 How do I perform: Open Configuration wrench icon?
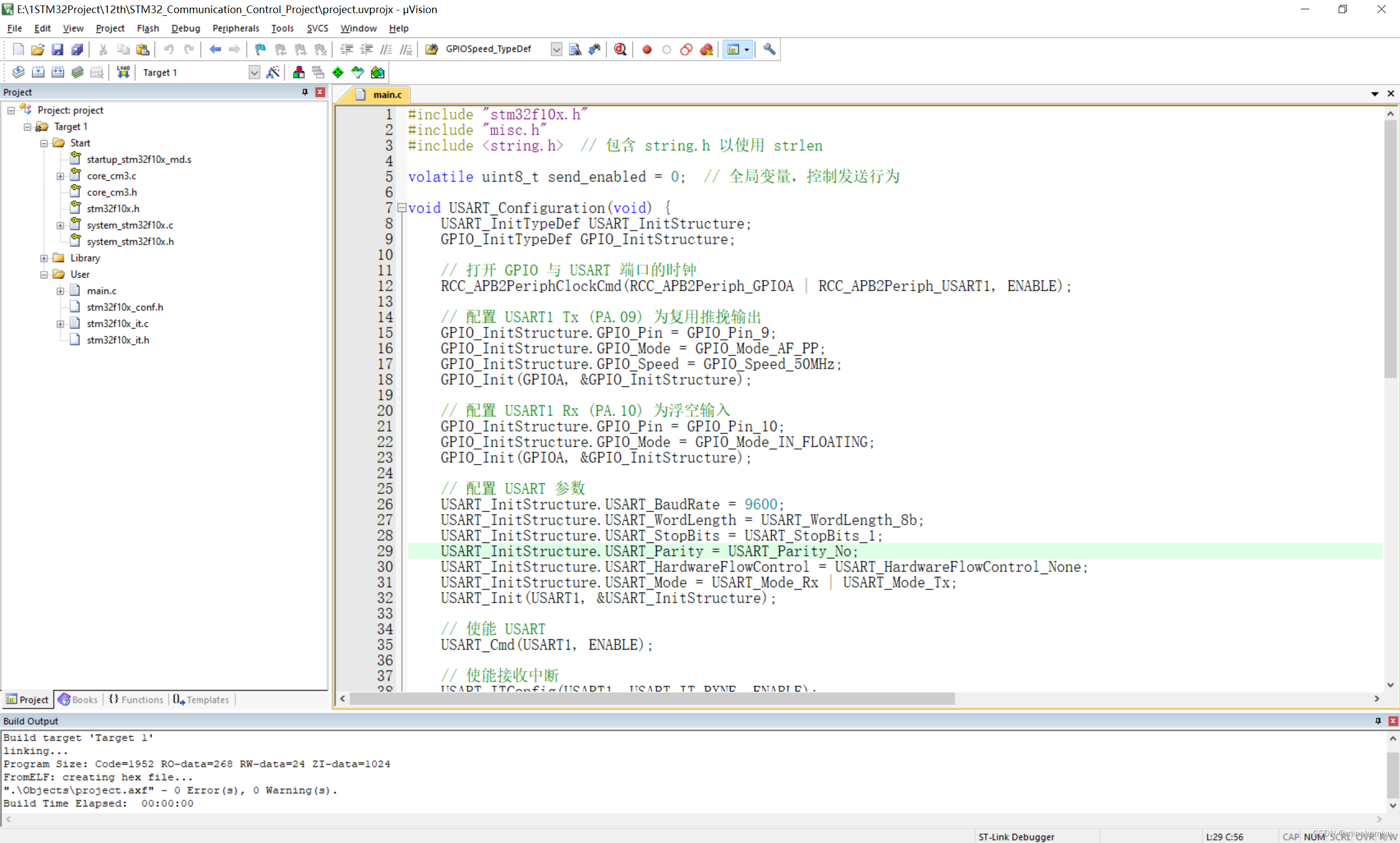pyautogui.click(x=769, y=49)
